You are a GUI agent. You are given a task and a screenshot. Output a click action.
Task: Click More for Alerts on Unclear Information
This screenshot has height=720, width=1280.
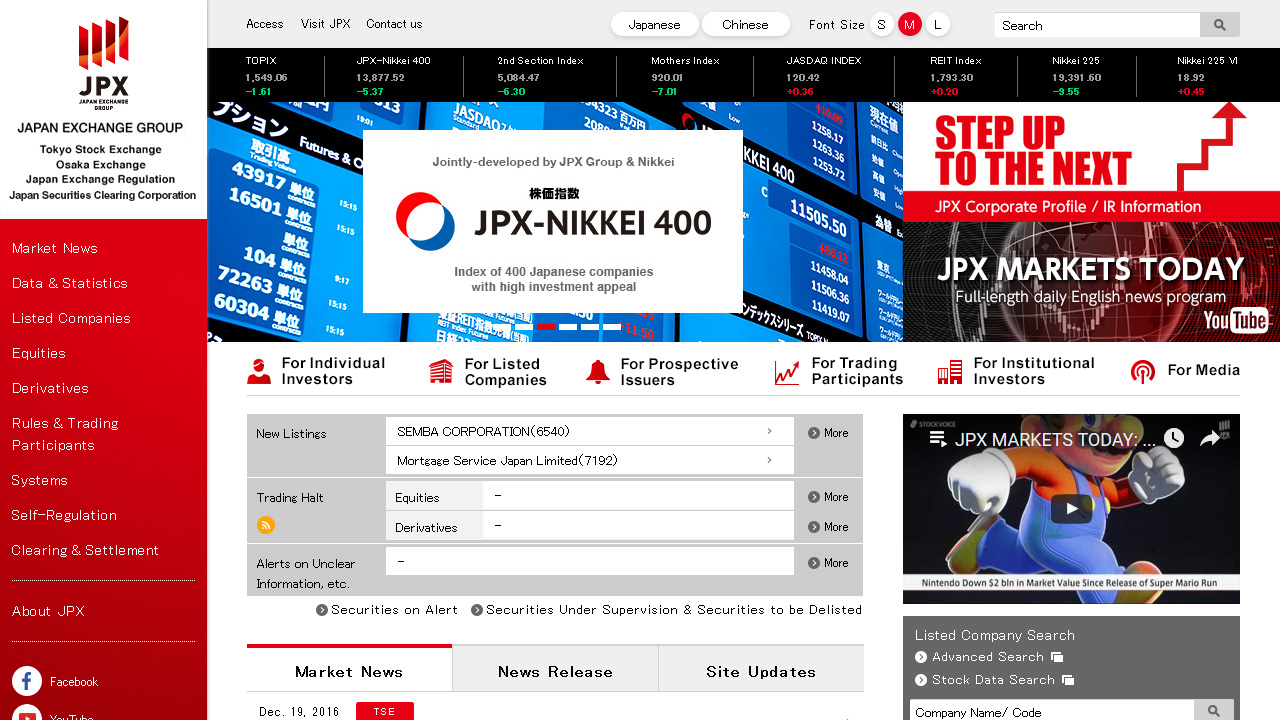828,563
